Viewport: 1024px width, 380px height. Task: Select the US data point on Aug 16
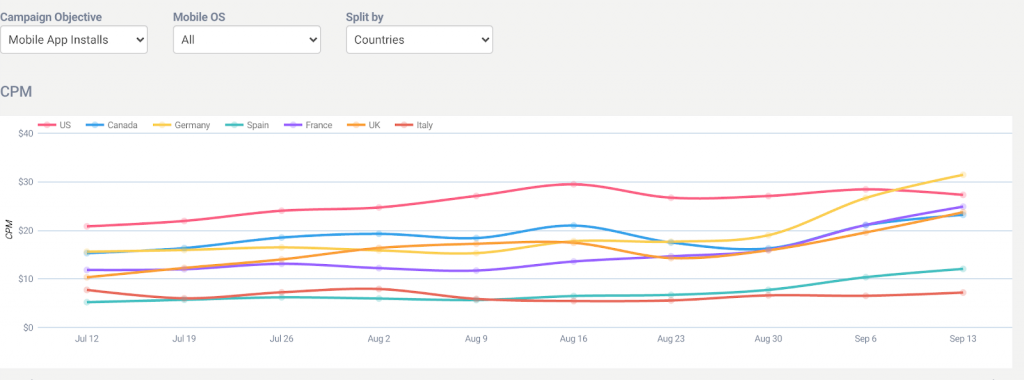(574, 184)
